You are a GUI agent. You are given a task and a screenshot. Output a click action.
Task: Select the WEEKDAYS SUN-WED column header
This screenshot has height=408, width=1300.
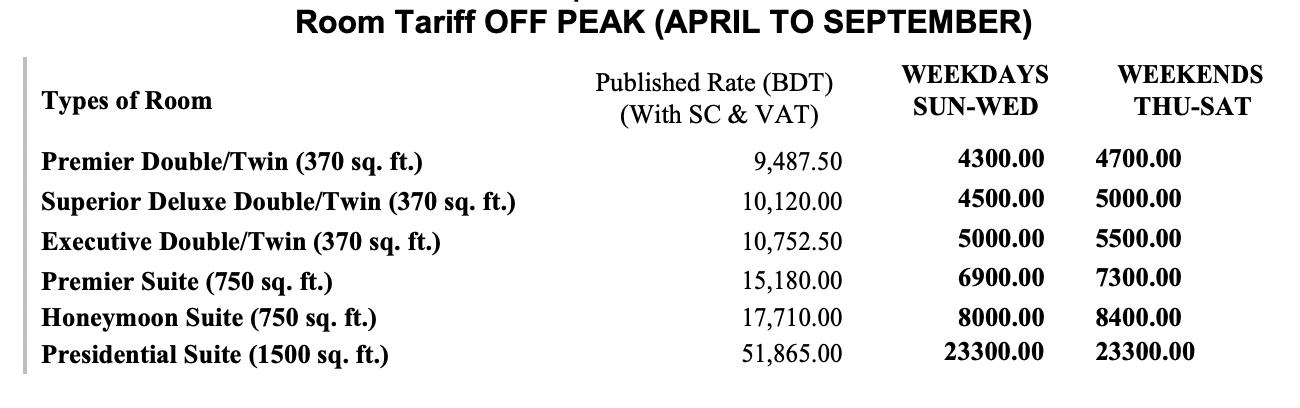(x=975, y=90)
